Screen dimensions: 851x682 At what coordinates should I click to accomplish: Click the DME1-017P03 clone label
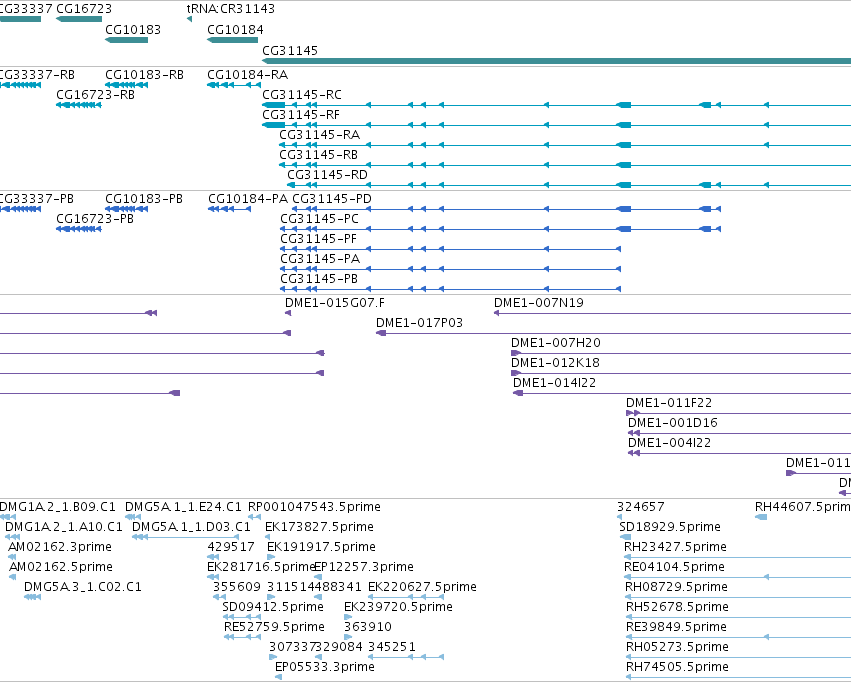[x=420, y=323]
